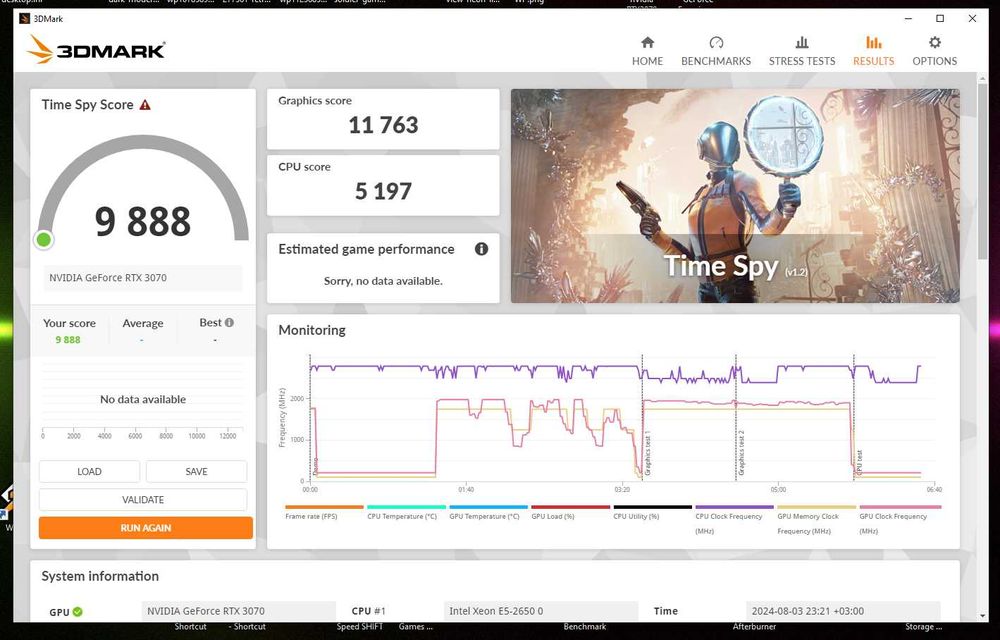Click the info icon next to Best
The width and height of the screenshot is (1000, 640).
229,323
